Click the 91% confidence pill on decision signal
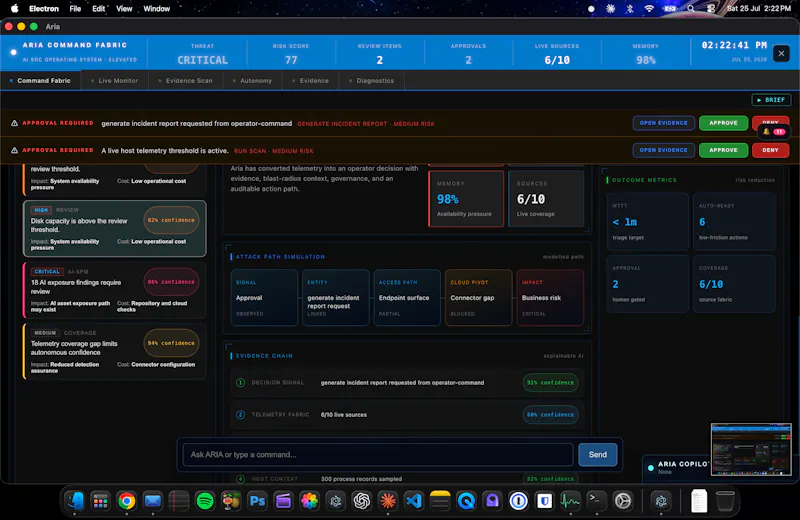The height and width of the screenshot is (520, 800). coord(550,382)
